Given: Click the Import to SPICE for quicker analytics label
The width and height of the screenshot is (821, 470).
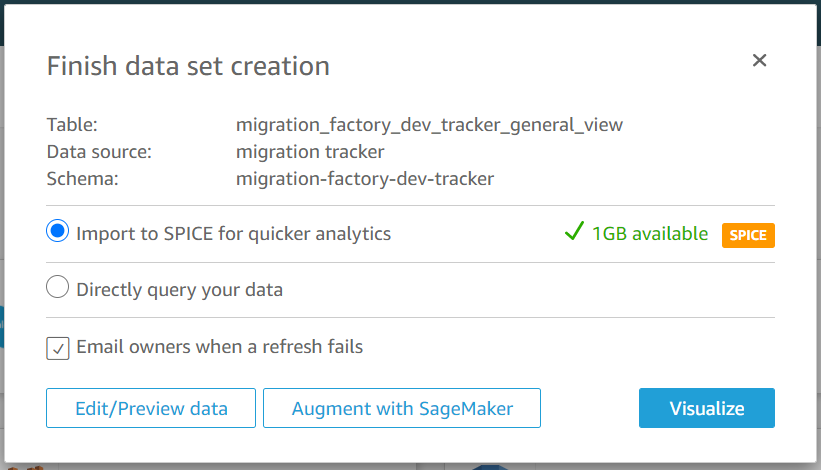Looking at the screenshot, I should click(x=234, y=234).
